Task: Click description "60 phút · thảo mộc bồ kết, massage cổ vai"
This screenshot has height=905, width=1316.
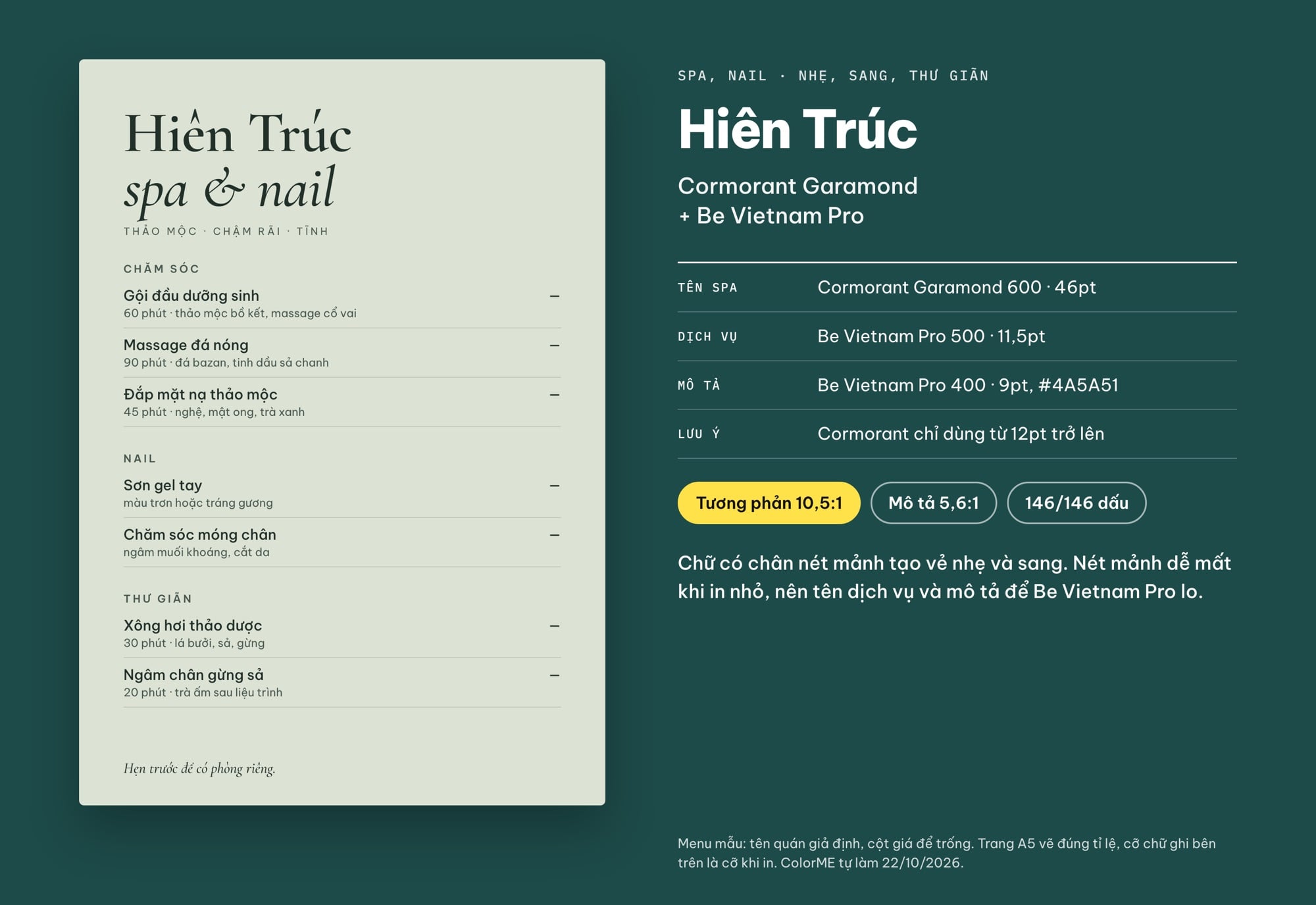Action: (240, 313)
